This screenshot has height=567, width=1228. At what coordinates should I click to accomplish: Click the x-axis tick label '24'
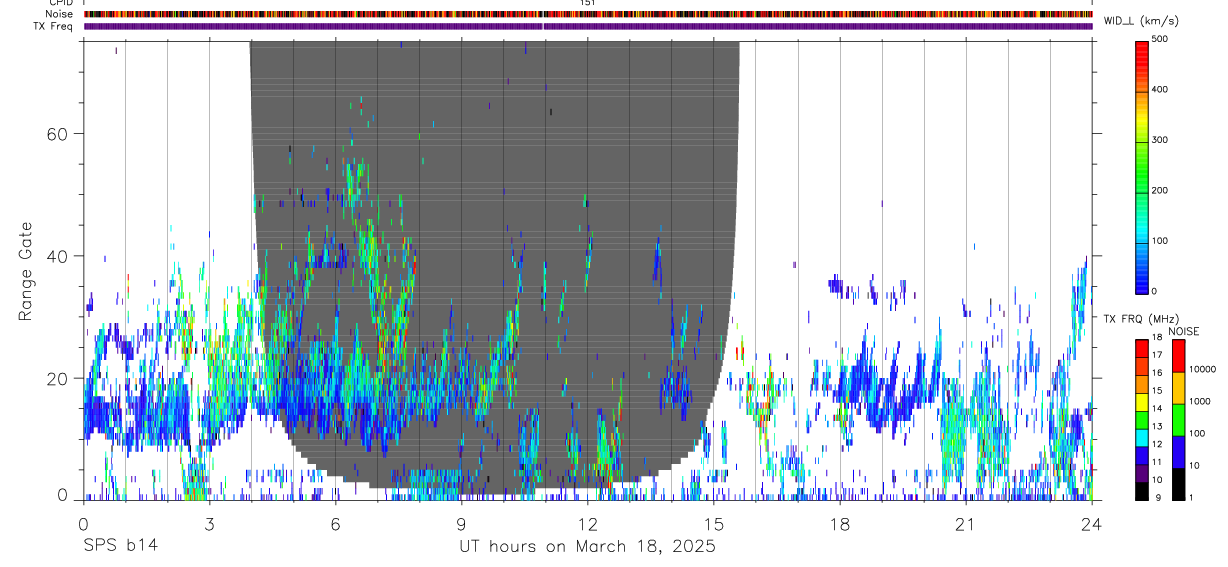[1092, 523]
